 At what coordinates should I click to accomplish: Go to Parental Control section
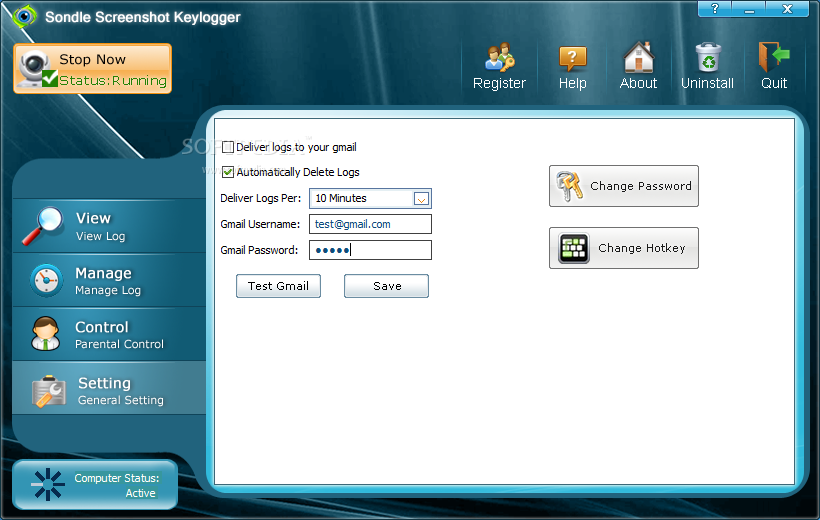click(109, 334)
